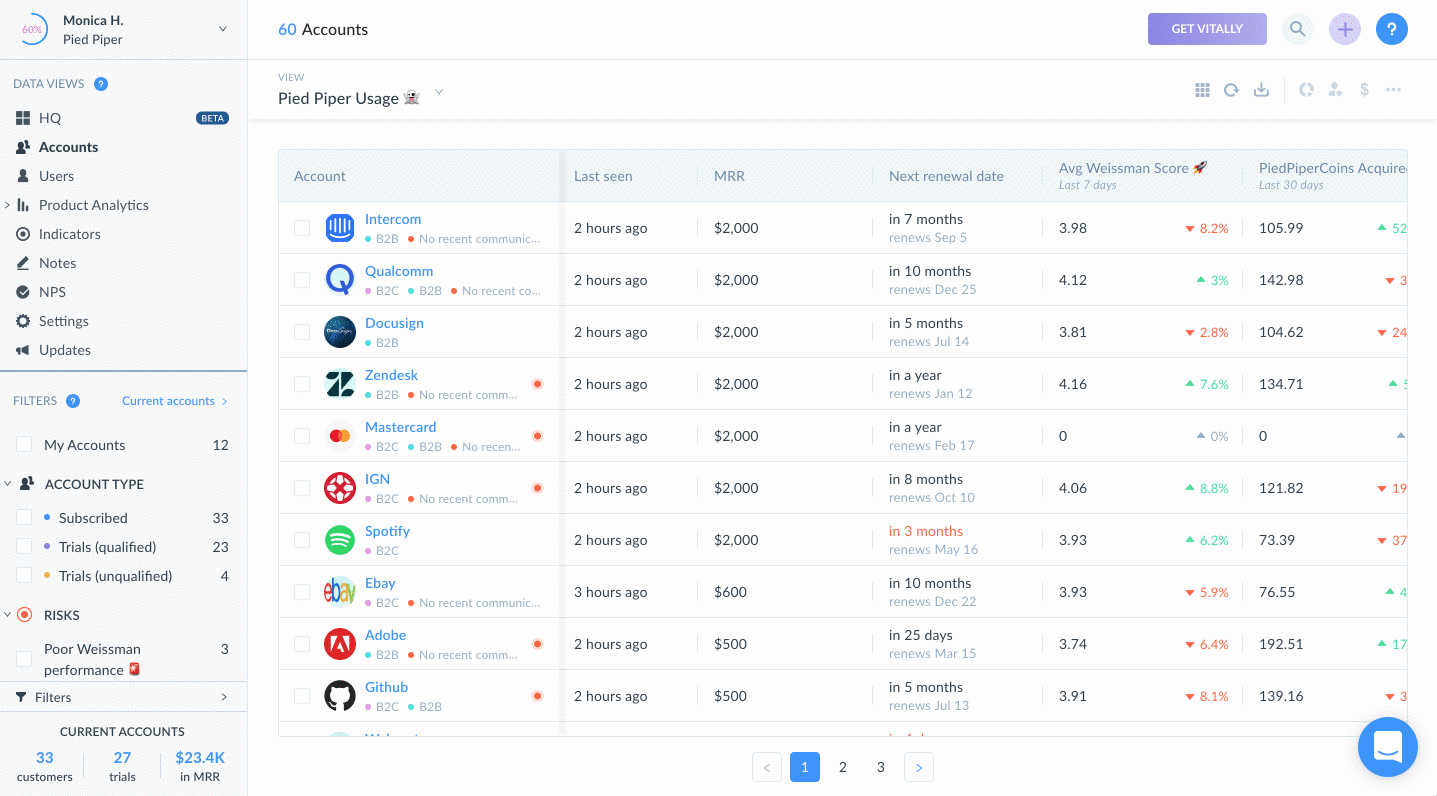
Task: Collapse the Account Type filter section
Action: 8,484
